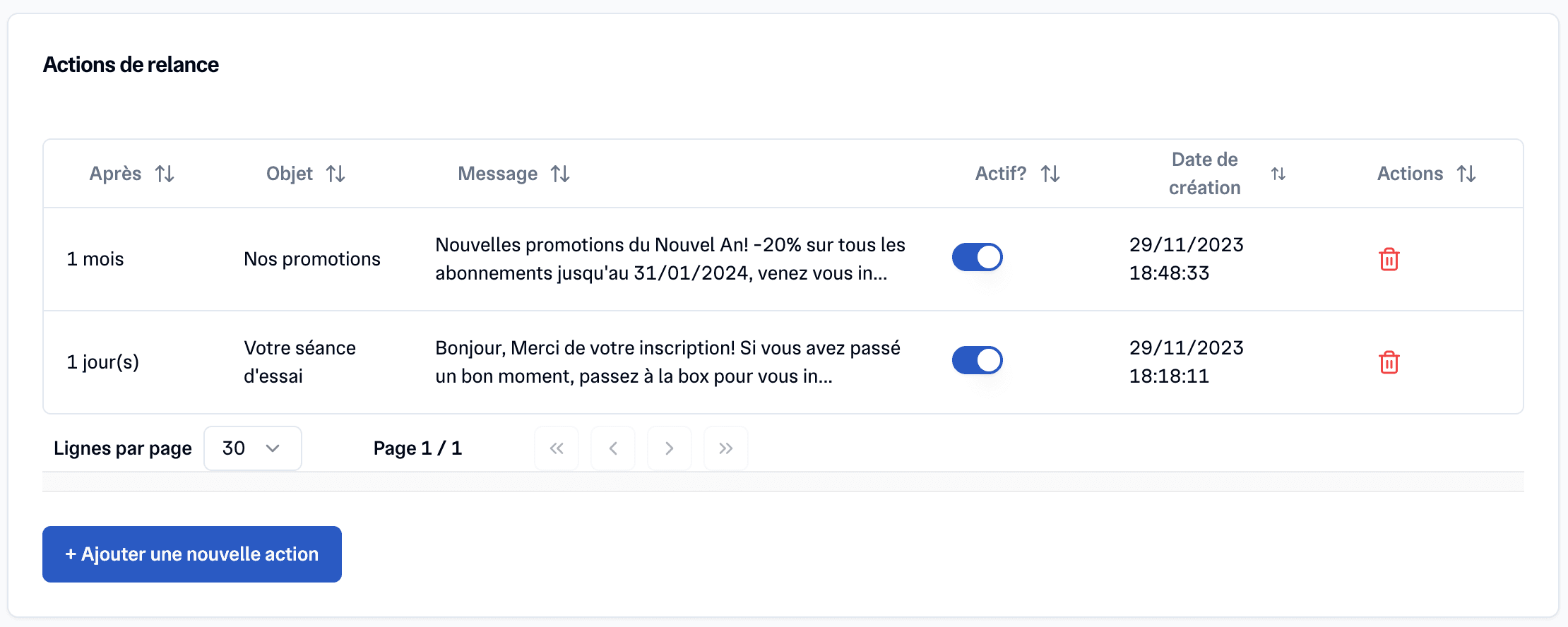
Task: Click the Actions column sort icon
Action: pos(1467,173)
